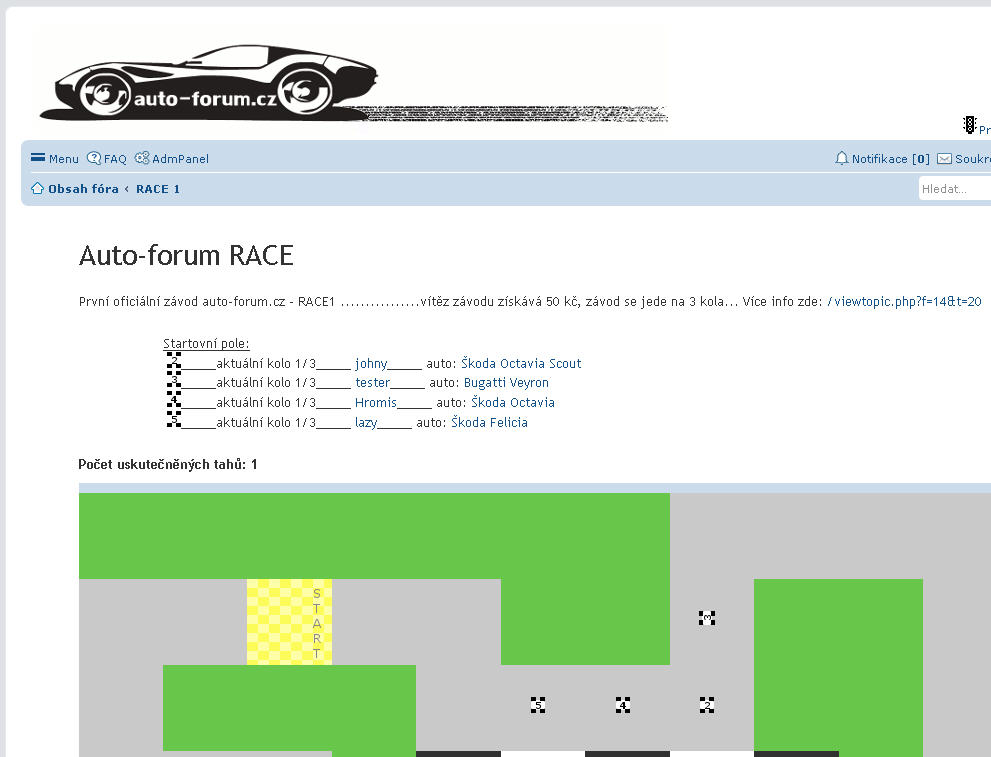Go to the RACE 1 breadcrumb
This screenshot has height=757, width=991.
pyautogui.click(x=158, y=189)
